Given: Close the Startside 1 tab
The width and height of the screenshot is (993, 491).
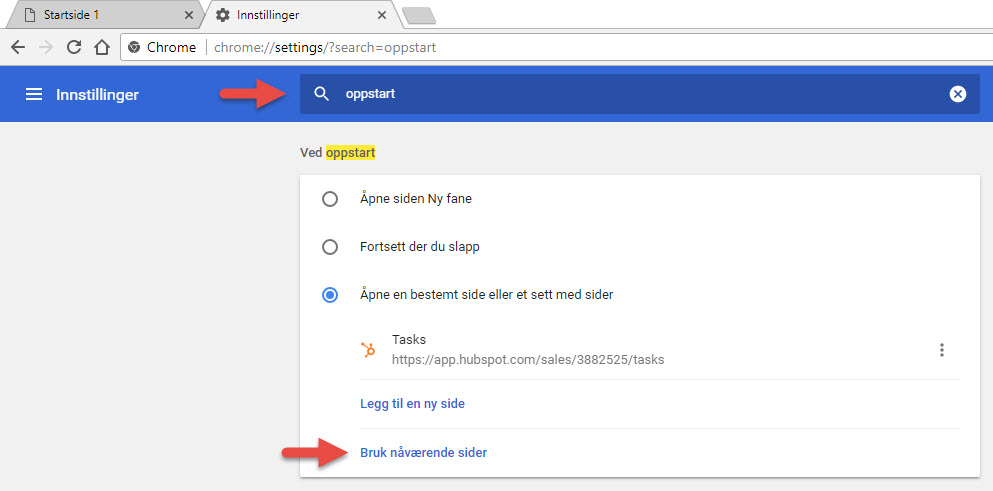Looking at the screenshot, I should [190, 15].
